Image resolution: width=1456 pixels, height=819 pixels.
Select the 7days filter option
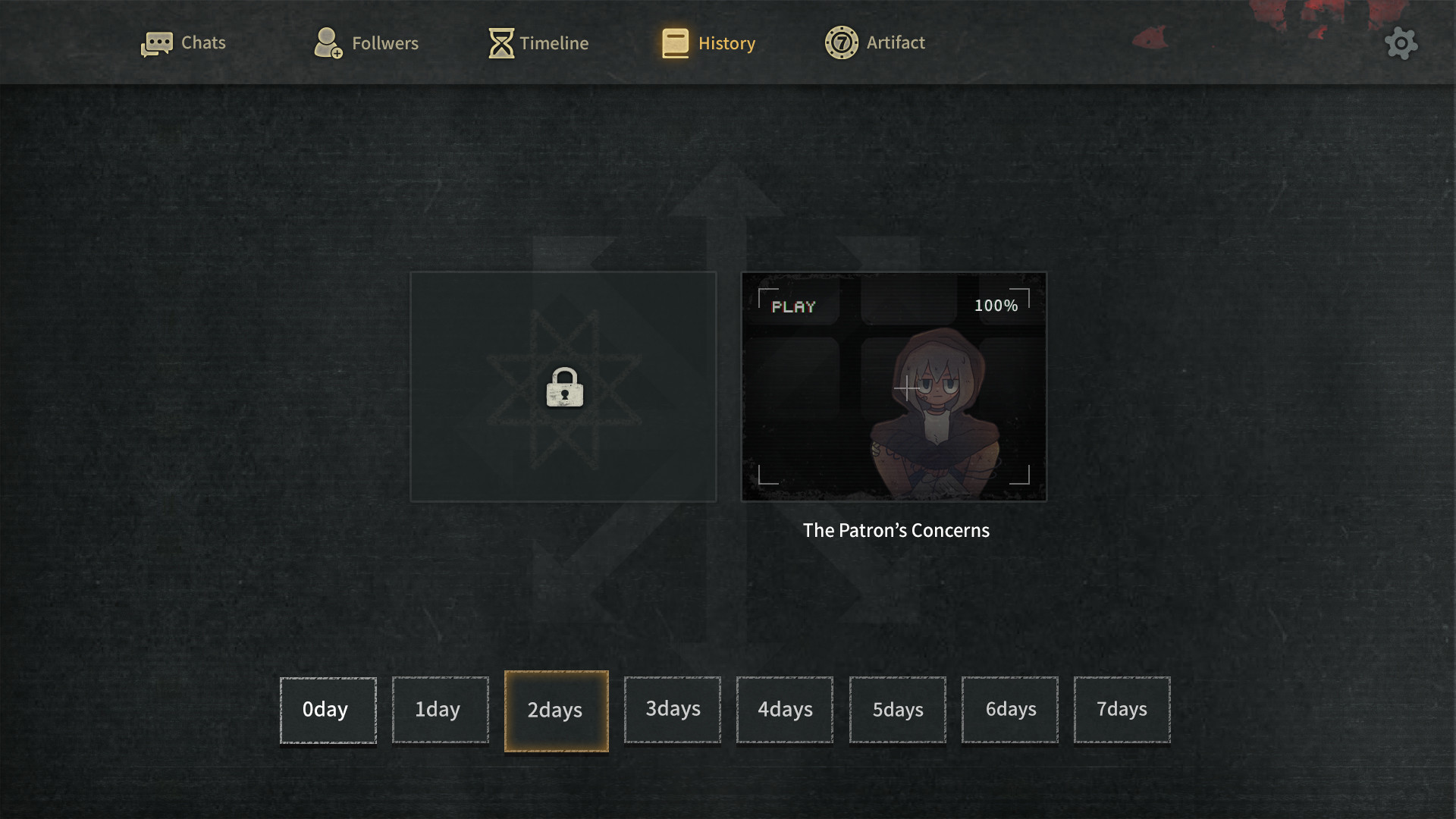(1121, 710)
